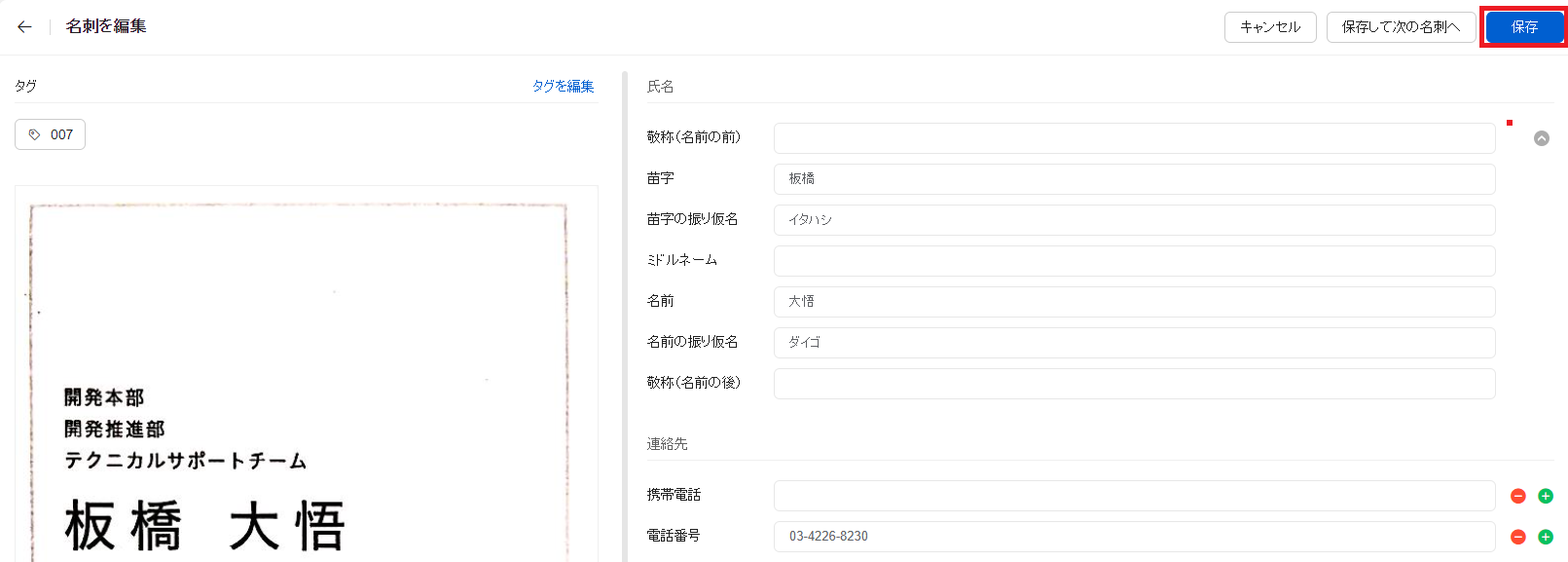Click the 苗字の振り仮名 field with イタハシ
The width and height of the screenshot is (1568, 562).
[1135, 220]
